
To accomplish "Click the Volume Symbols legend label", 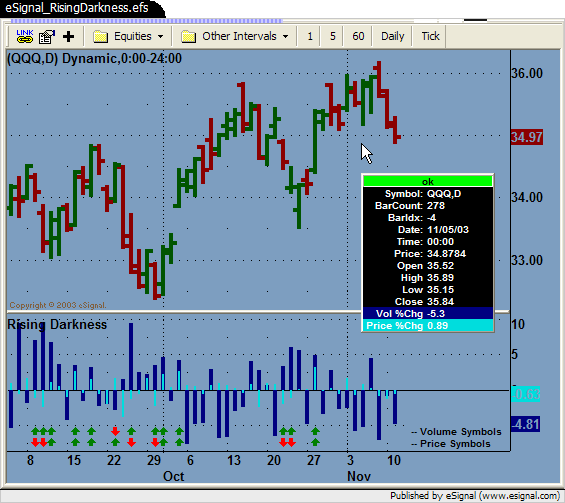I will click(x=456, y=432).
